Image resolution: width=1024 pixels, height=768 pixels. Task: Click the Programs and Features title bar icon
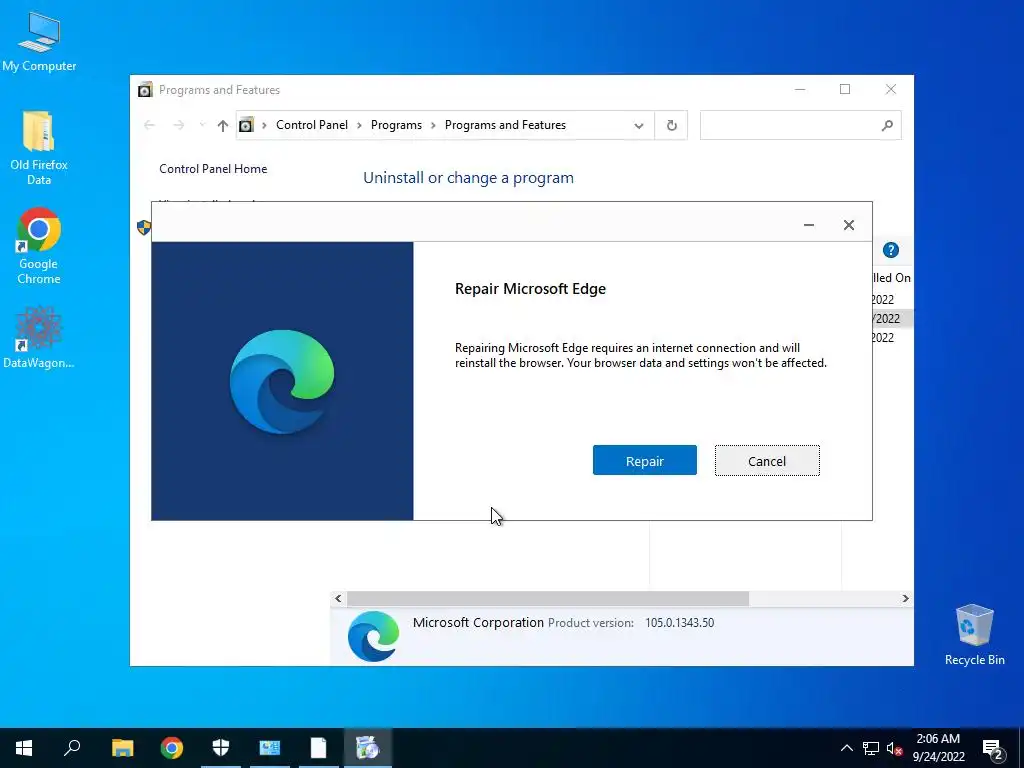click(x=145, y=89)
